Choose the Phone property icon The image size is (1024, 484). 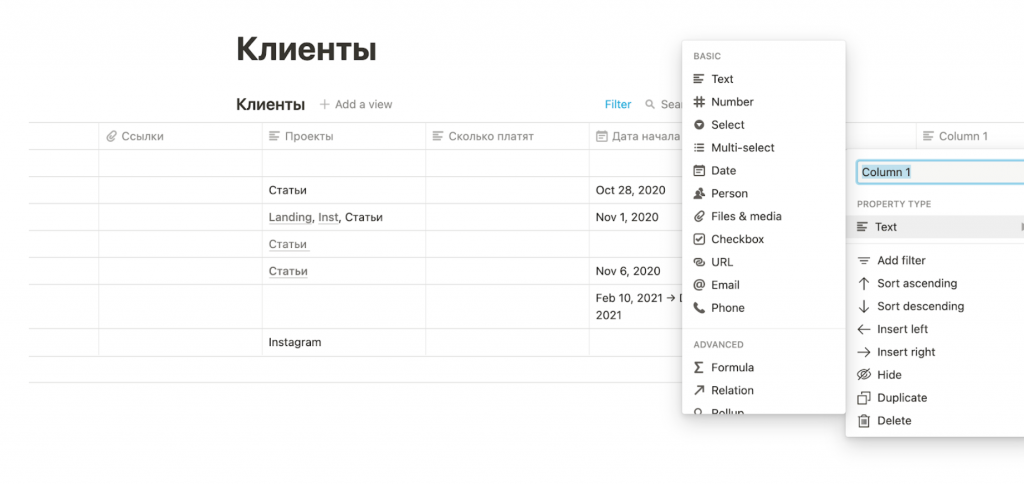tap(699, 308)
